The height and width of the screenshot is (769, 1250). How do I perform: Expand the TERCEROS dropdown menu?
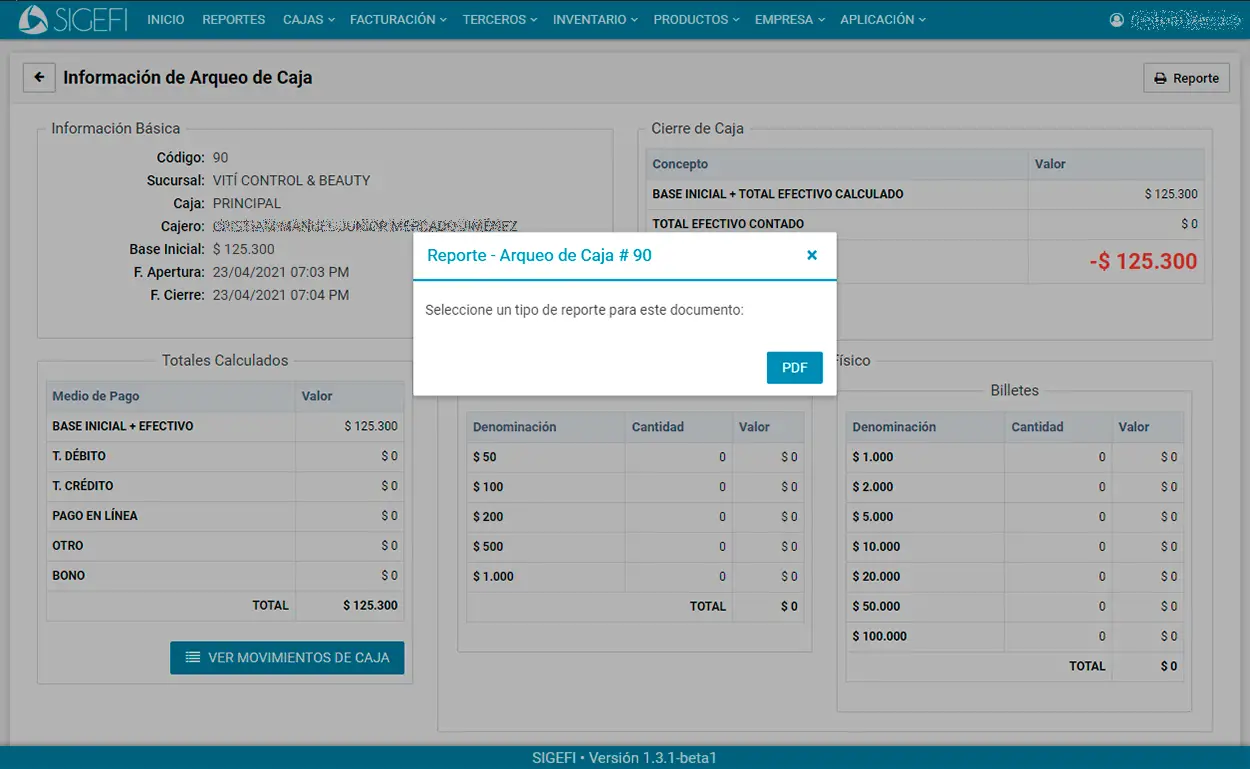(x=499, y=20)
